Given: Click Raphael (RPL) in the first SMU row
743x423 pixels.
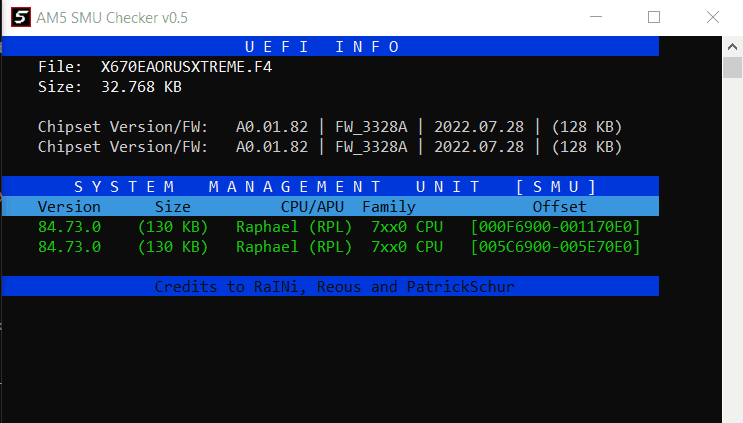Looking at the screenshot, I should coord(294,227).
